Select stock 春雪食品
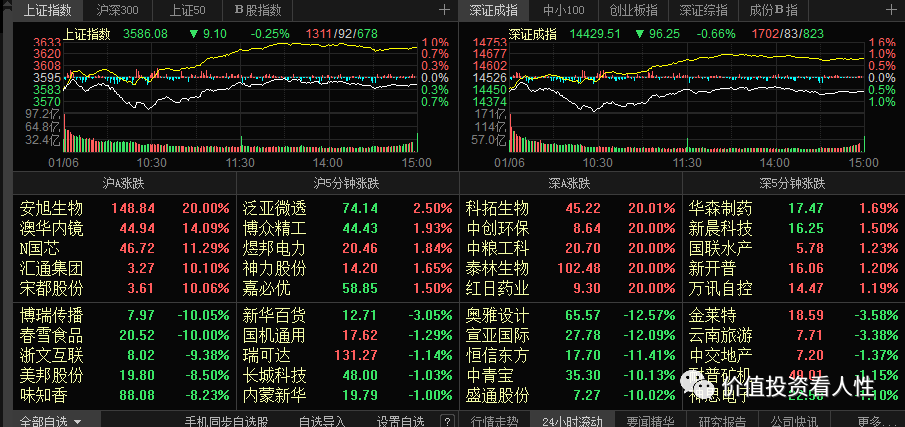Screen dimensions: 905x427 (x=51, y=335)
